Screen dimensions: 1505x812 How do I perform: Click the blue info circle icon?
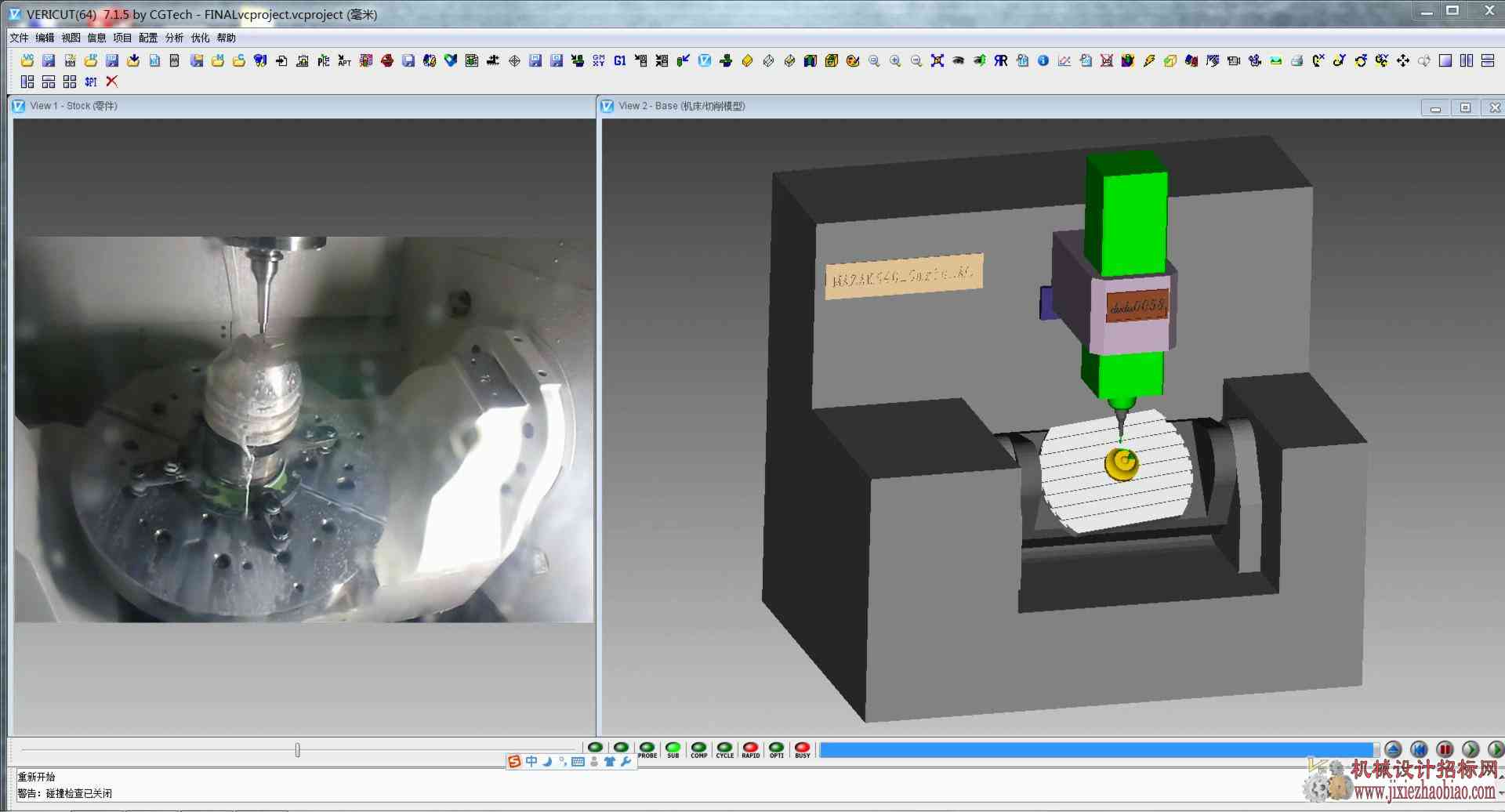pos(1043,60)
